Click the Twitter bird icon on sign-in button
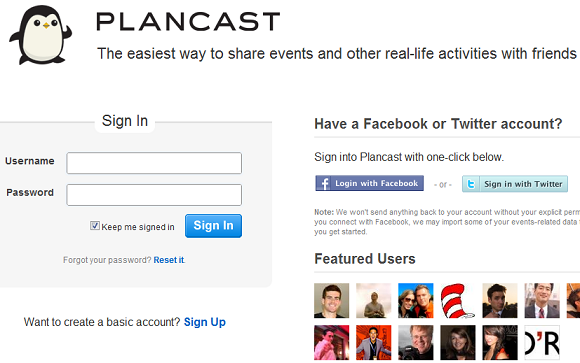Viewport: 580px width, 363px height. (471, 184)
